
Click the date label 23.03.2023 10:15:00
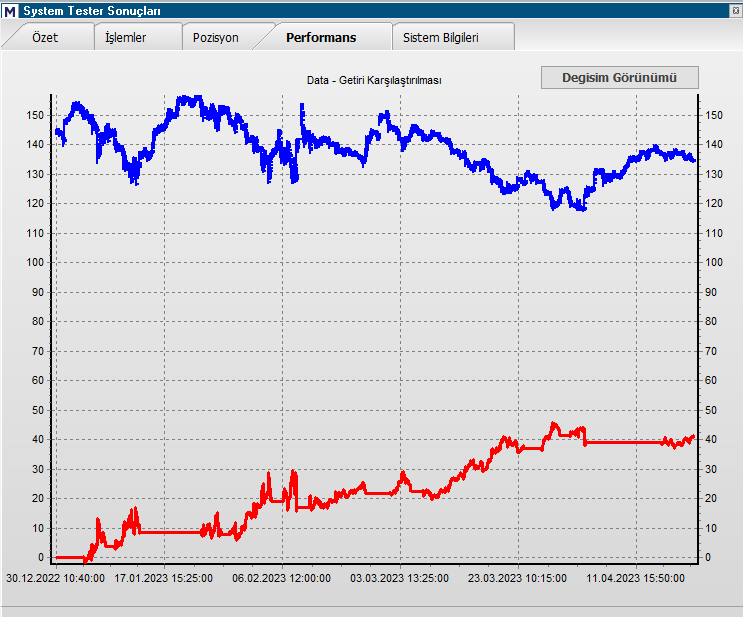tap(517, 578)
